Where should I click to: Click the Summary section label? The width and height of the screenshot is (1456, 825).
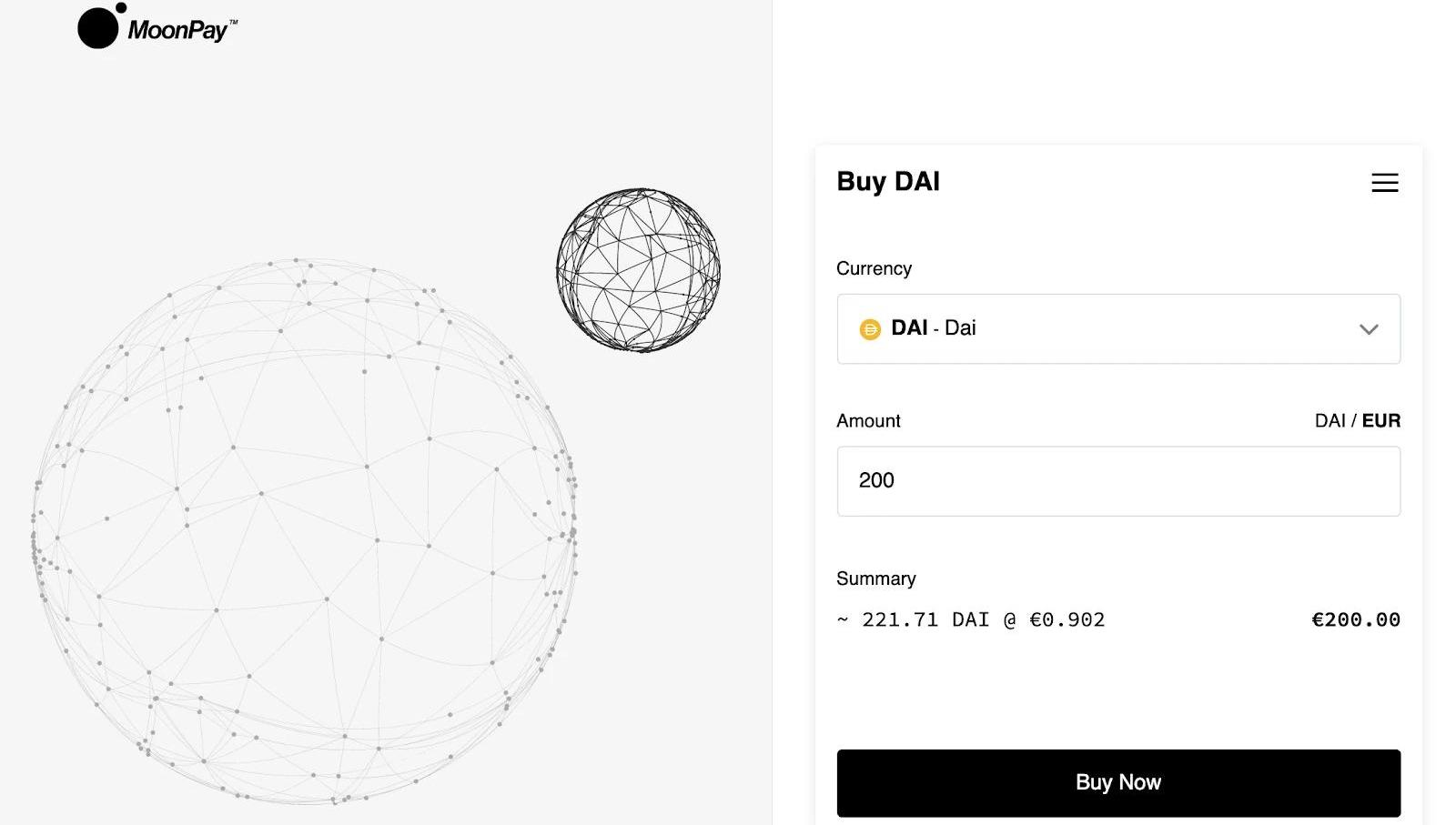(x=875, y=579)
